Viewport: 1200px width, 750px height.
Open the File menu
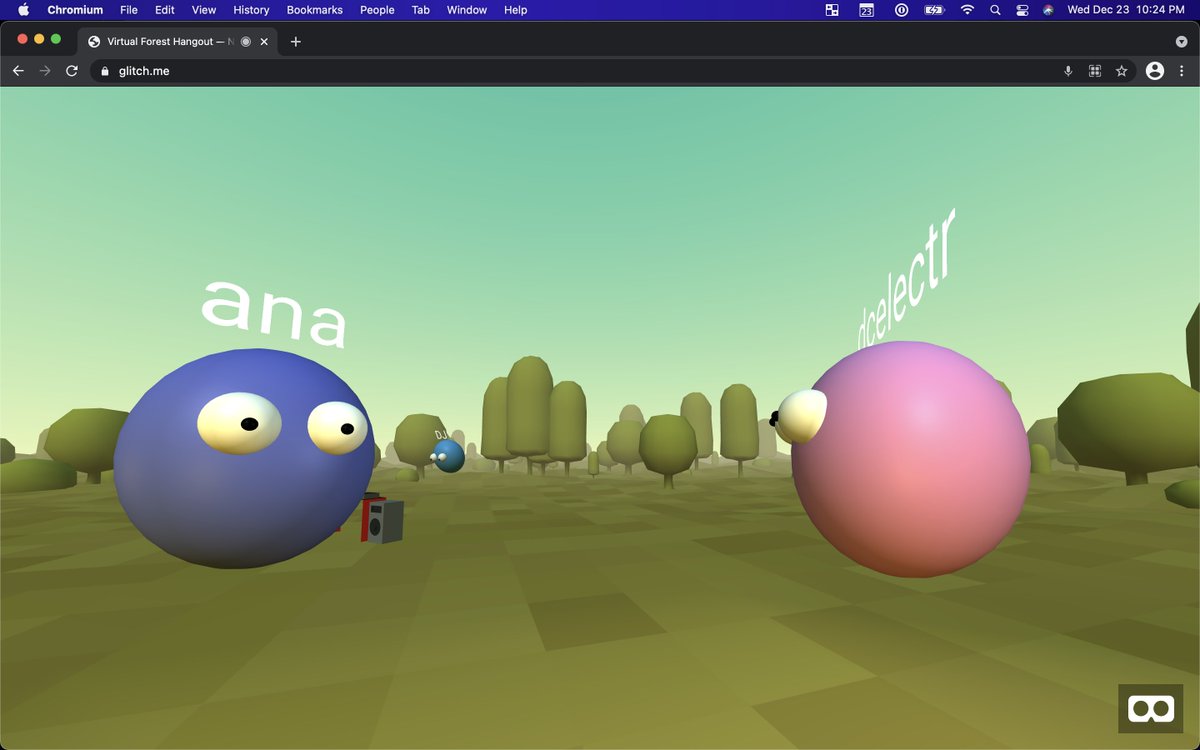pos(129,10)
